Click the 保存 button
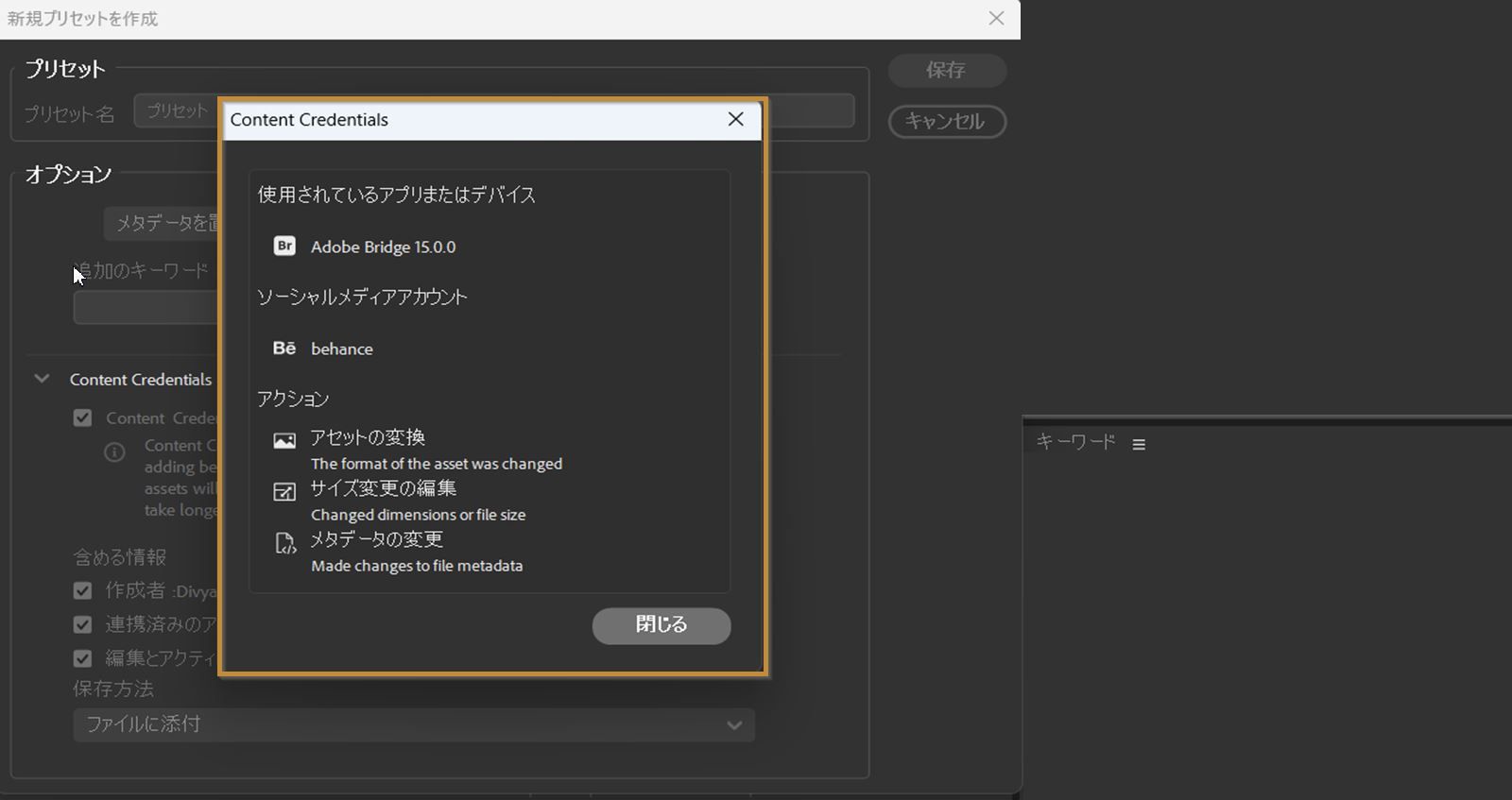This screenshot has height=800, width=1512. pyautogui.click(x=947, y=70)
